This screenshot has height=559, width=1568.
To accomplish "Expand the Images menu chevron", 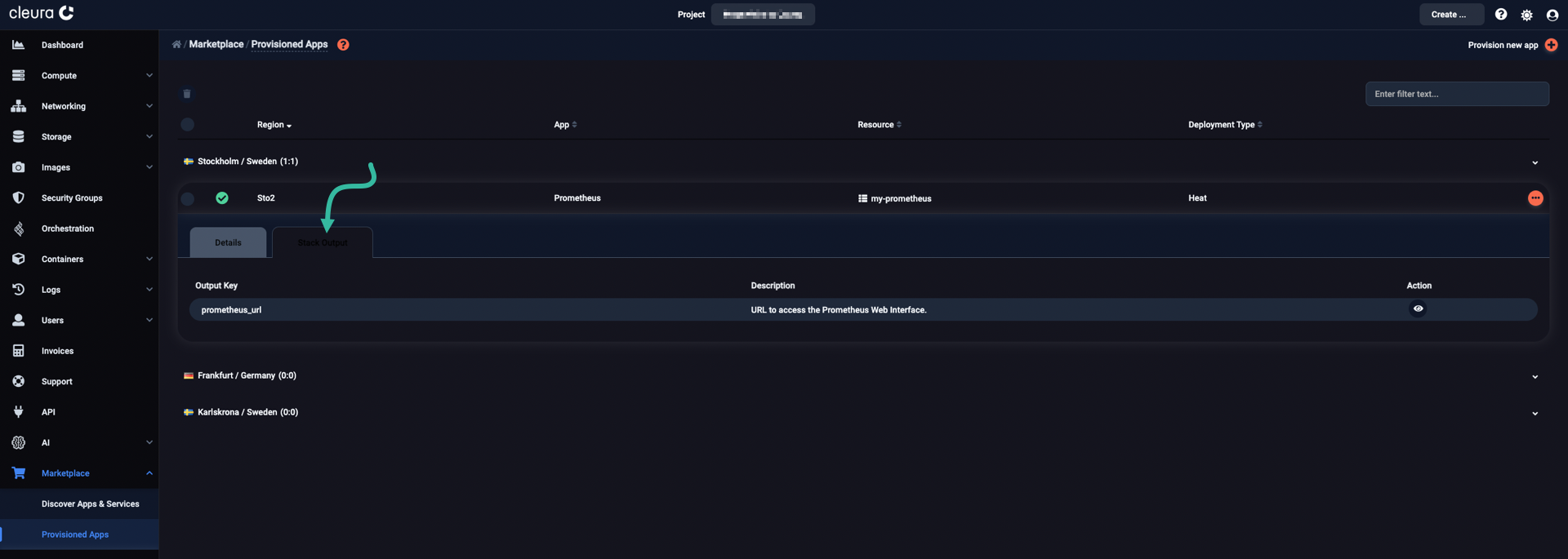I will point(149,167).
